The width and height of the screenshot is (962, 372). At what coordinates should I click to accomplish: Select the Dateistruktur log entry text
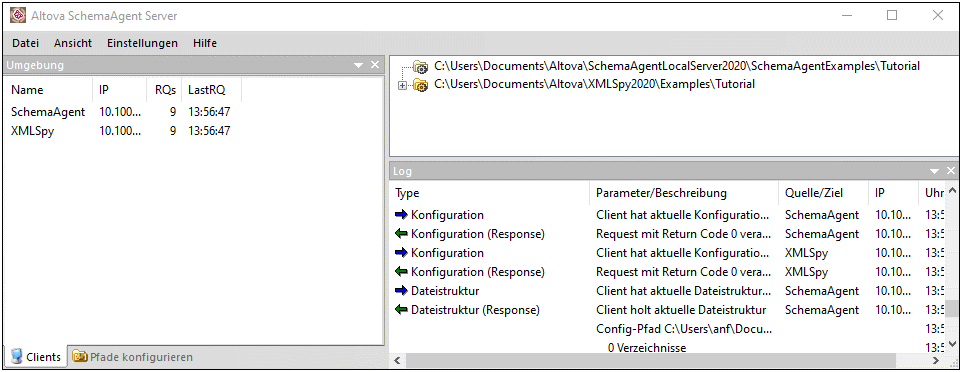point(445,291)
